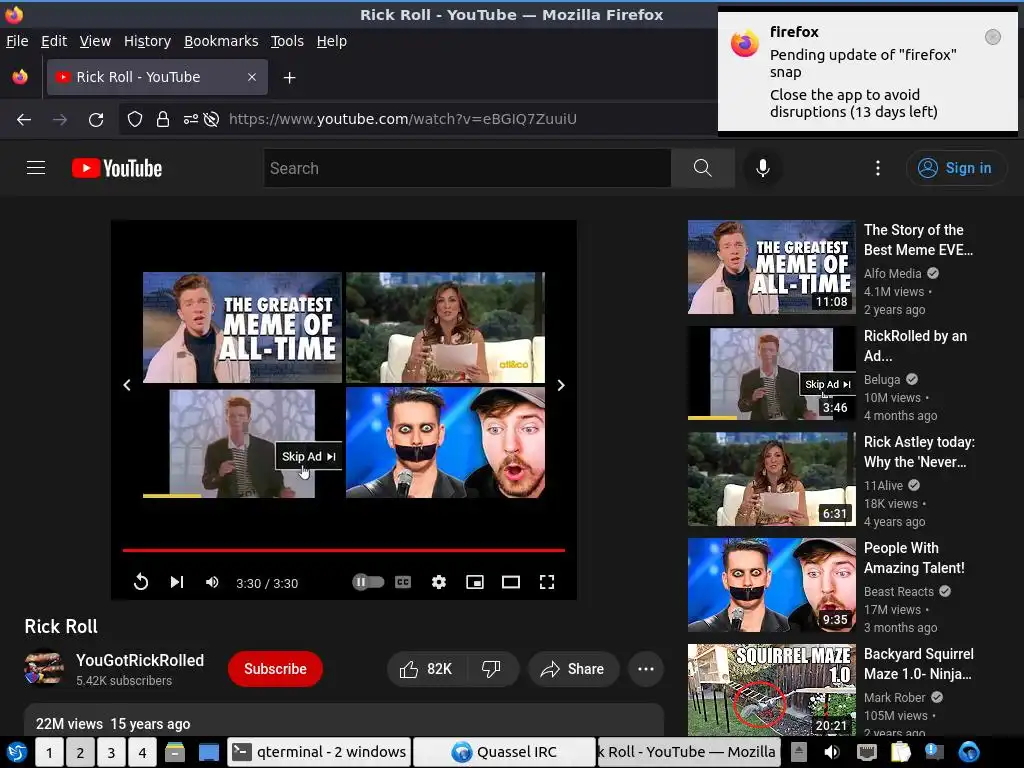Open the Rick Astley today sidebar thumbnail
Image resolution: width=1024 pixels, height=768 pixels.
771,479
